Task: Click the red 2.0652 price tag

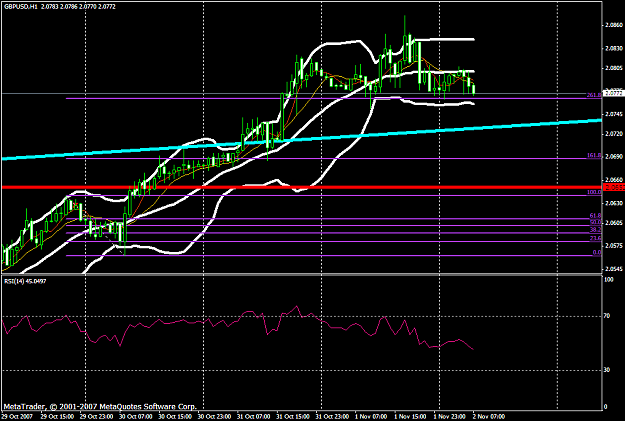Action: coord(614,187)
